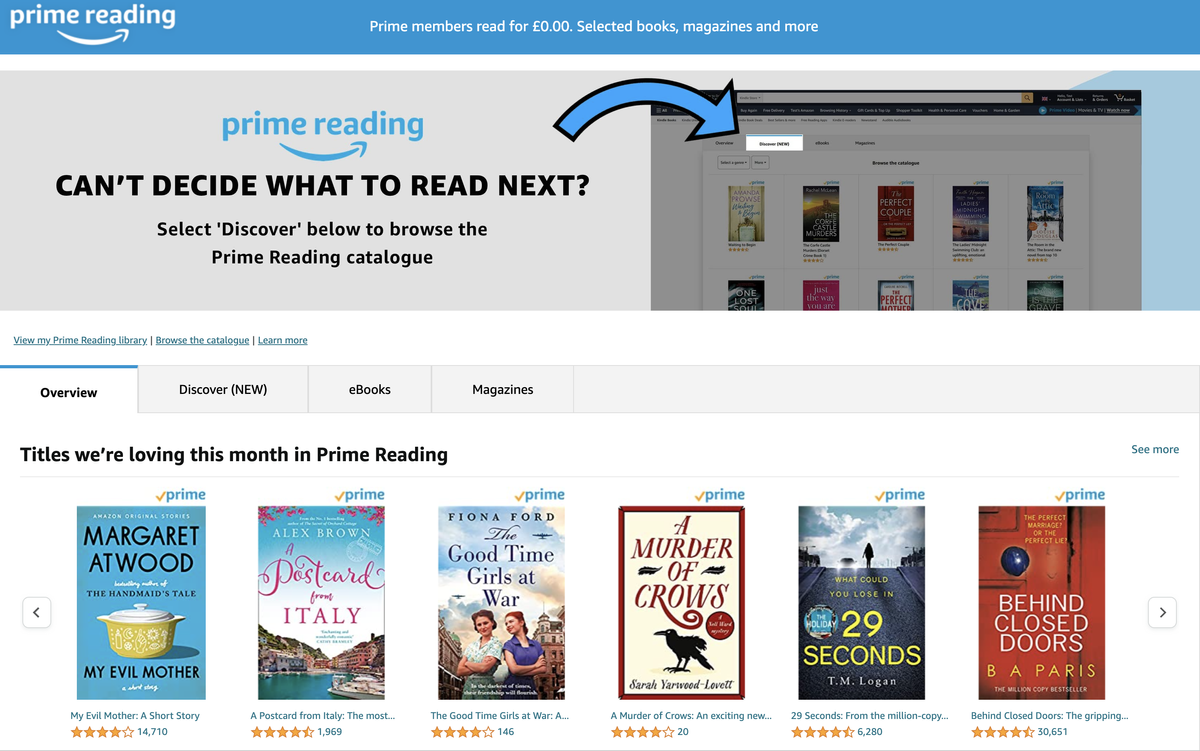Switch to the eBooks tab
Image resolution: width=1200 pixels, height=751 pixels.
[x=370, y=389]
